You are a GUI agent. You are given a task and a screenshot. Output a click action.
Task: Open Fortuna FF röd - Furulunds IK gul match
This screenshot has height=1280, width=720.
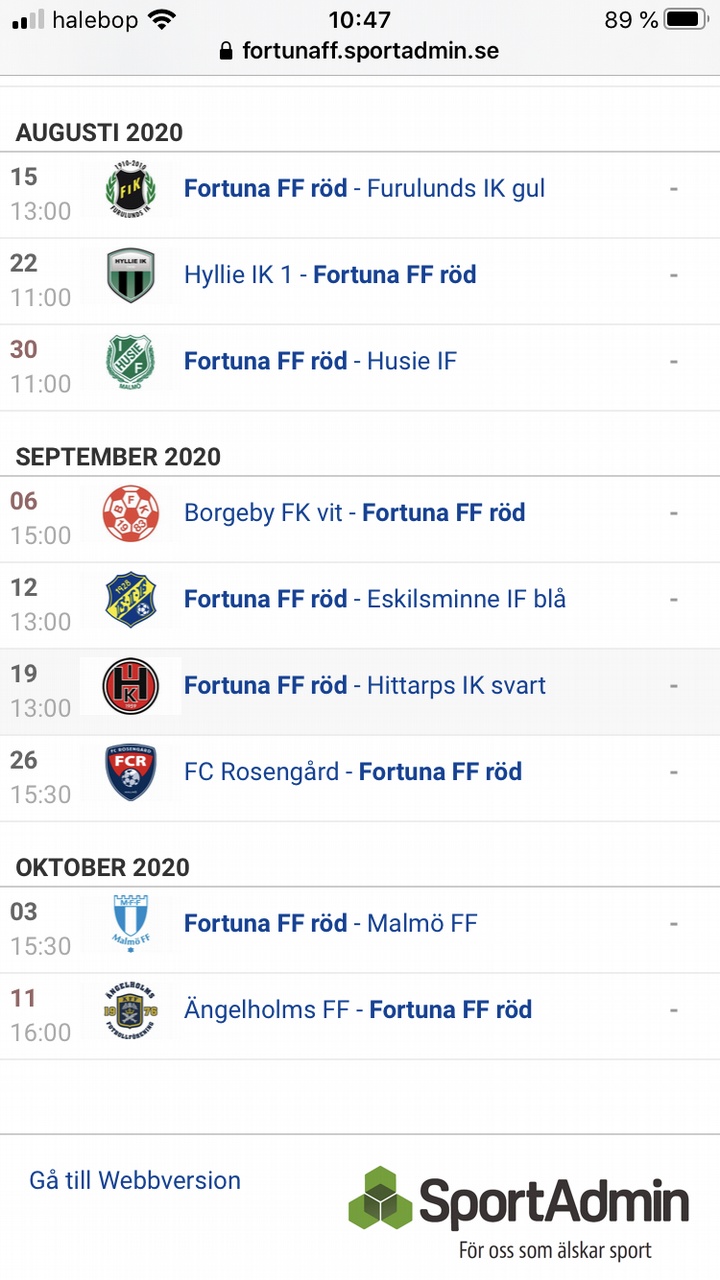(x=364, y=189)
